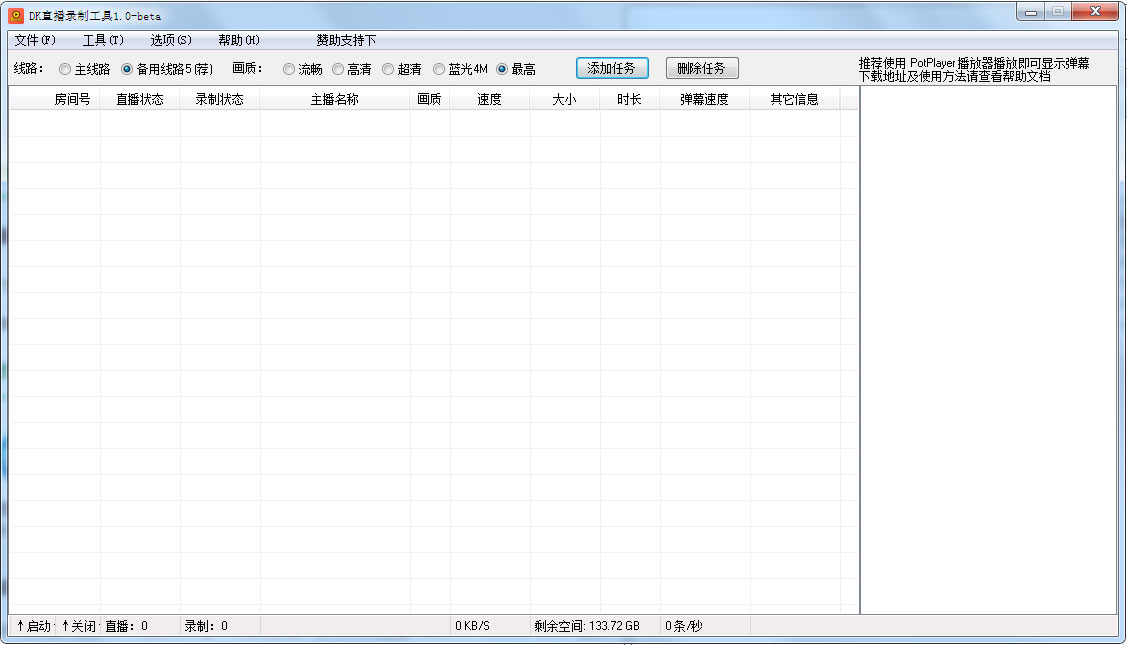The width and height of the screenshot is (1127, 645).
Task: Select 蓝光4M quality option
Action: [x=439, y=69]
